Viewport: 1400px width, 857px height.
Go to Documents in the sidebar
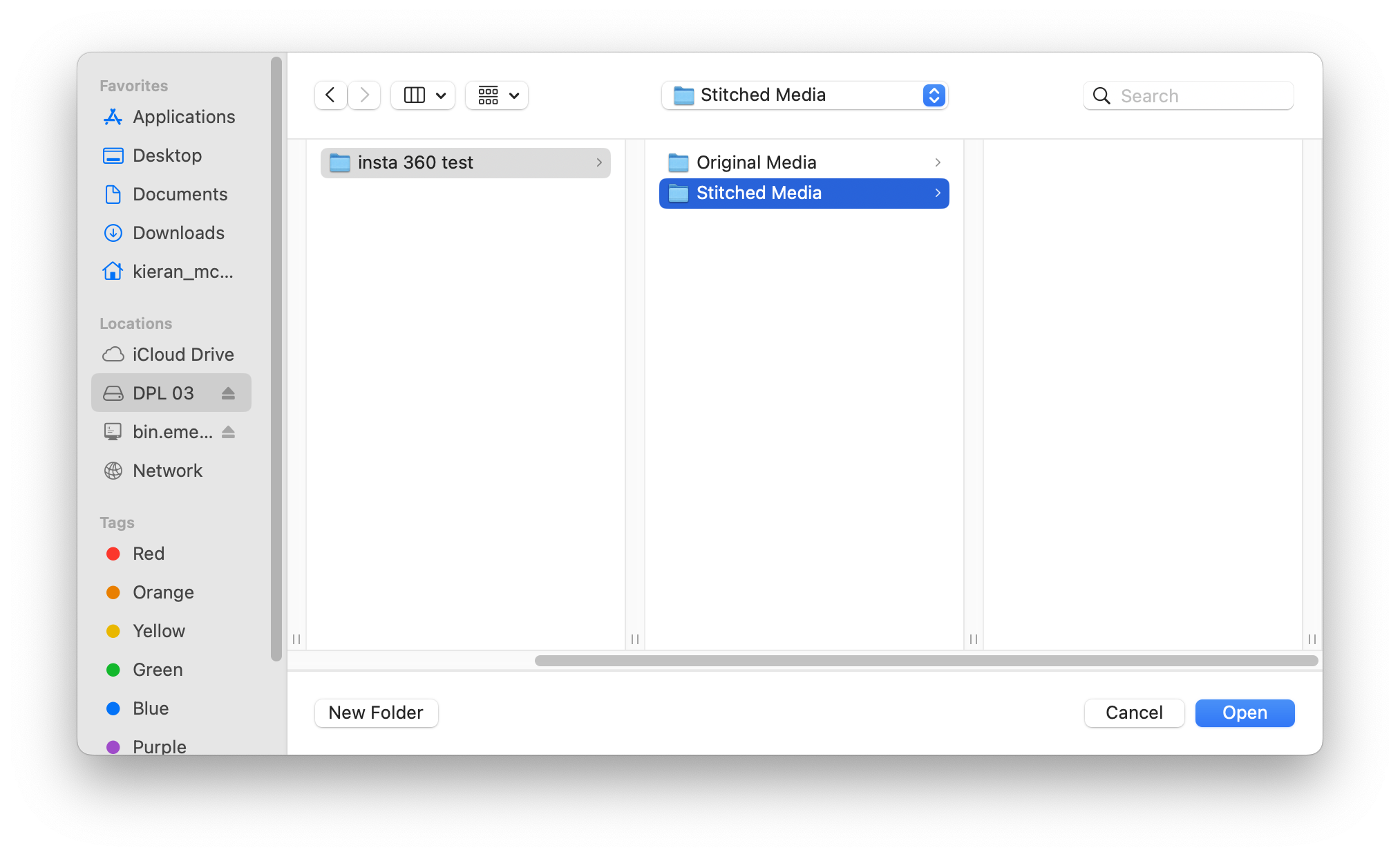pyautogui.click(x=171, y=194)
